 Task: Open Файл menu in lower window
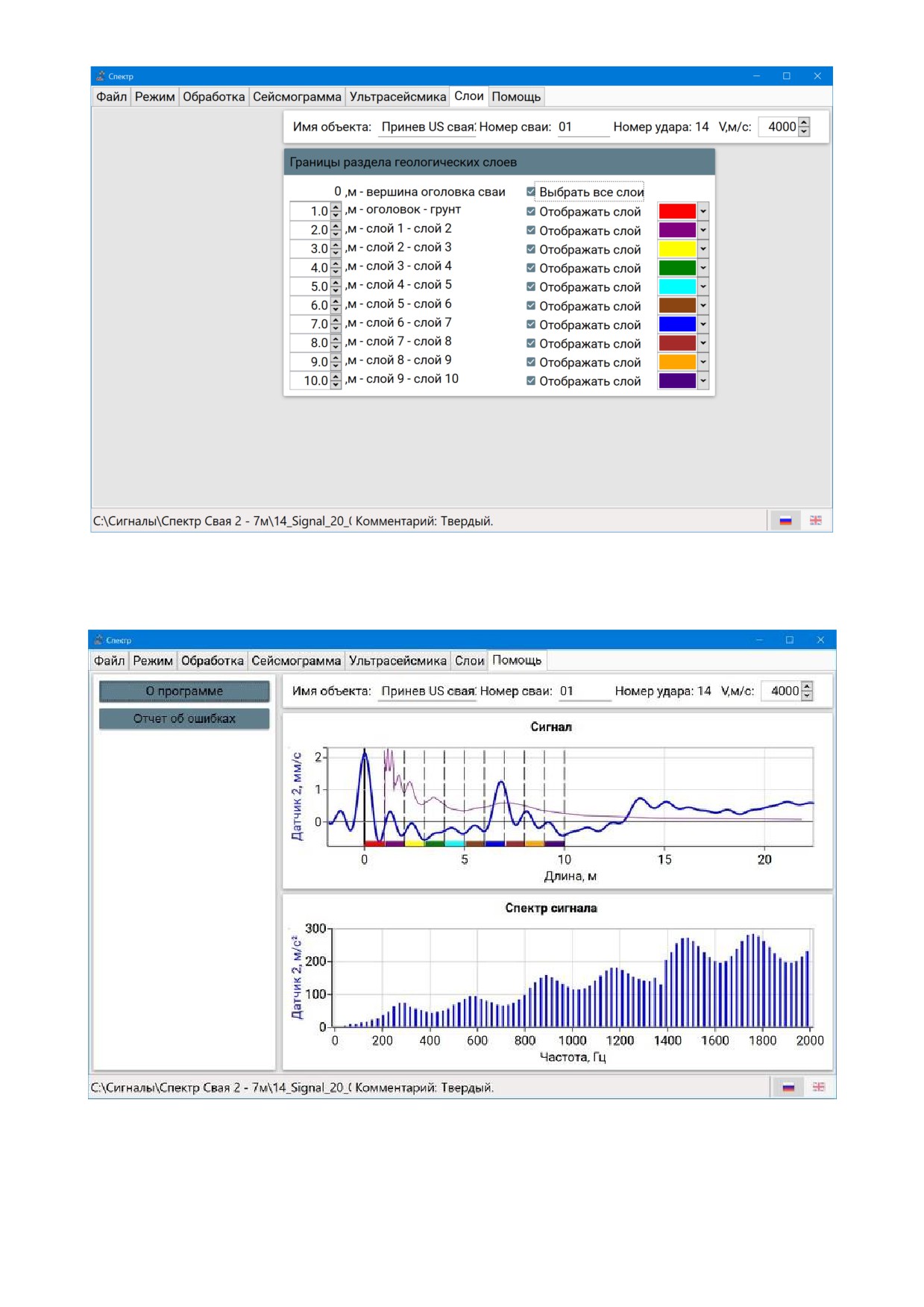(x=109, y=661)
